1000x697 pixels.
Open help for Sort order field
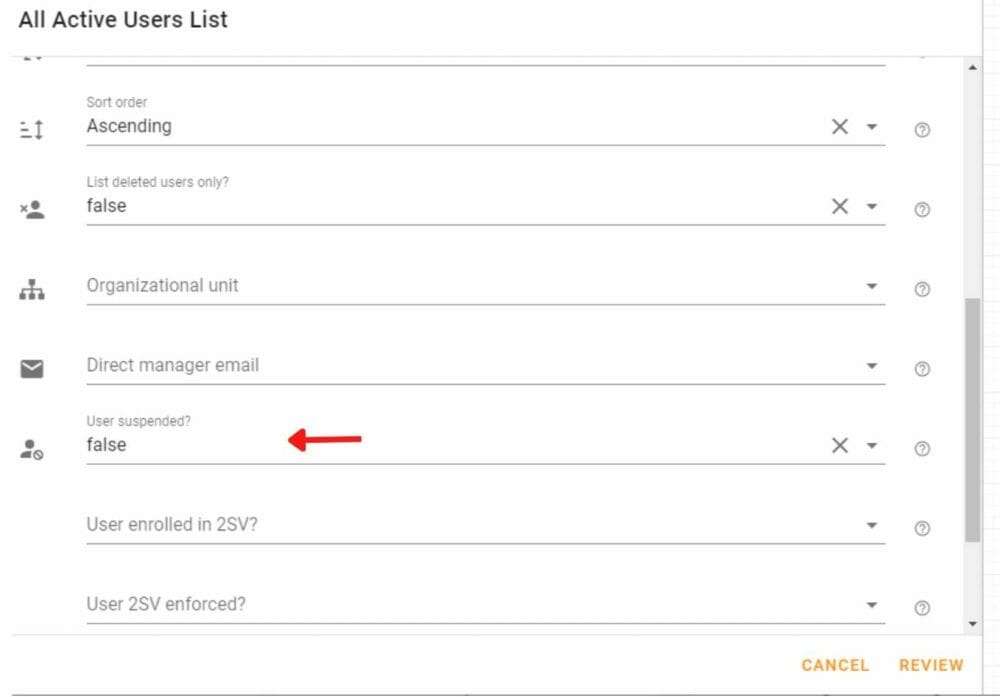(x=922, y=129)
